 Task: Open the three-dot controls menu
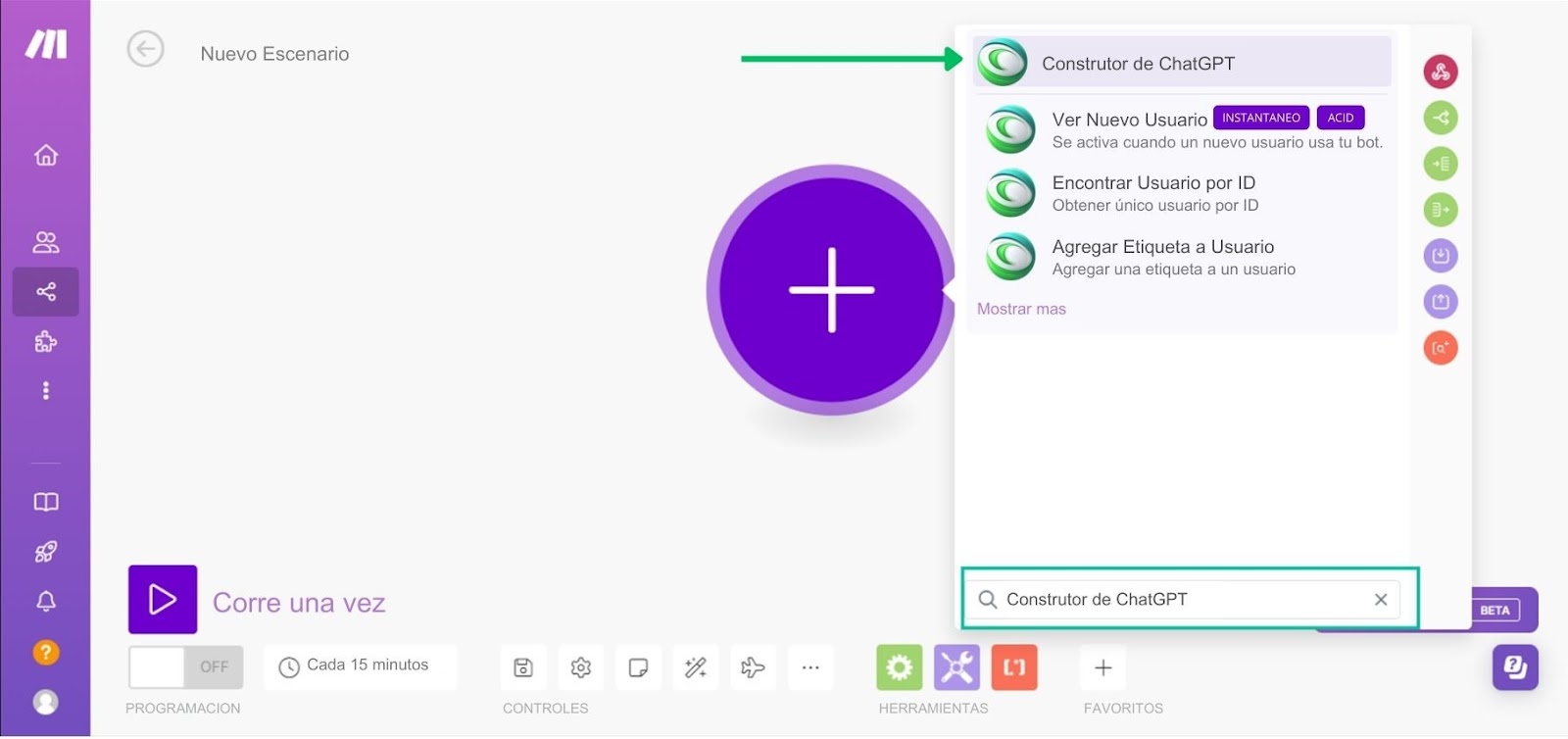(x=810, y=667)
